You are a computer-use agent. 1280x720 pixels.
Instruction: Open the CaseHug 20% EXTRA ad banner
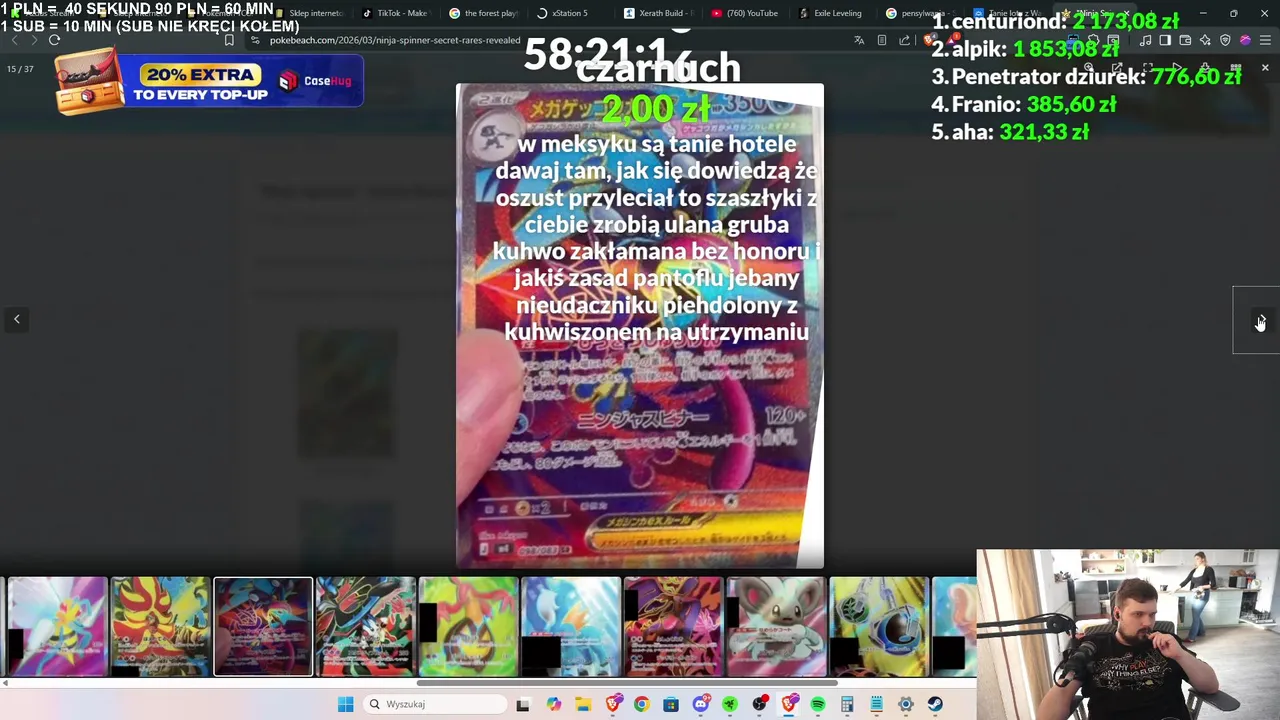click(209, 82)
